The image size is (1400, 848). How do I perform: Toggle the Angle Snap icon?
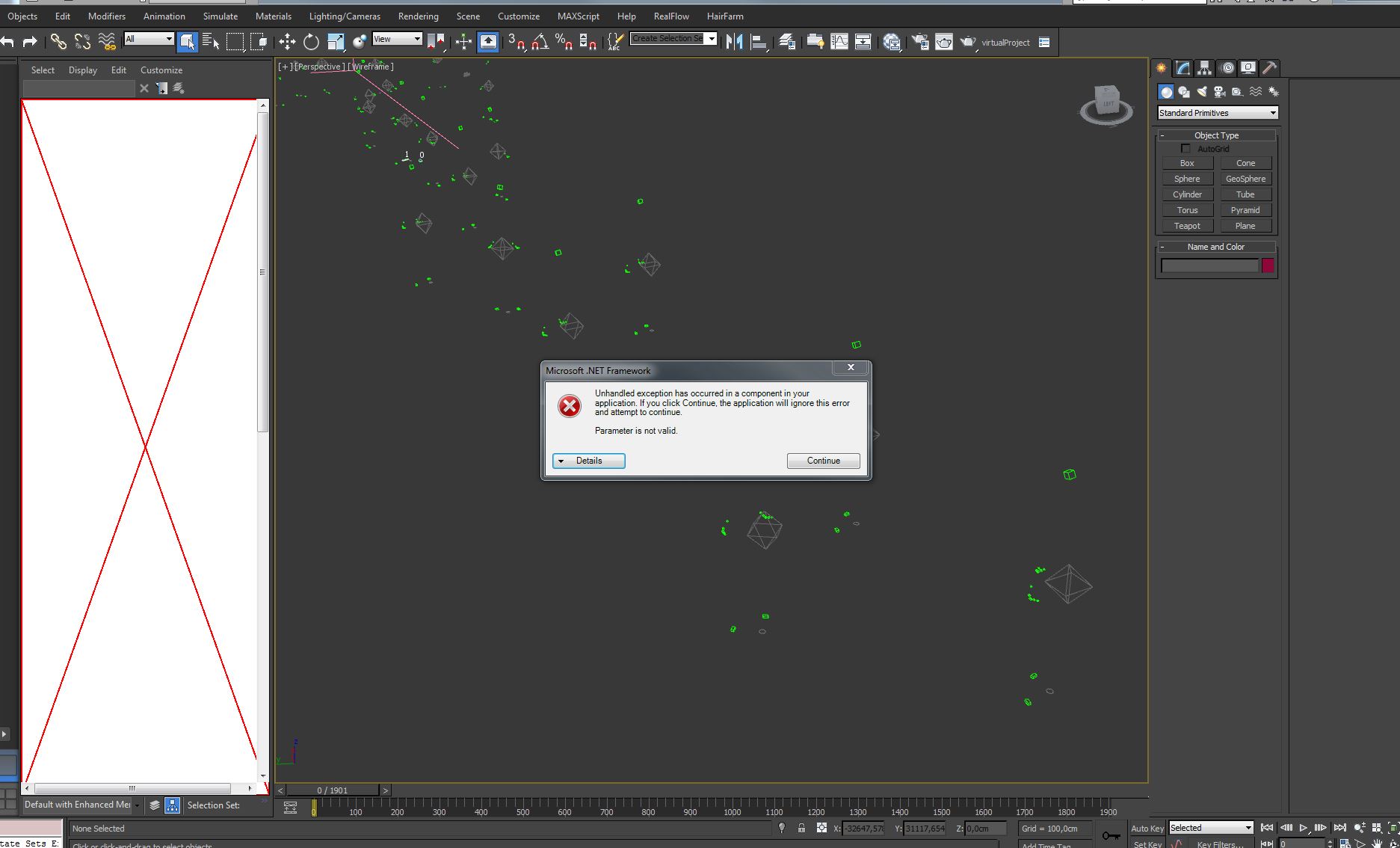pyautogui.click(x=540, y=42)
